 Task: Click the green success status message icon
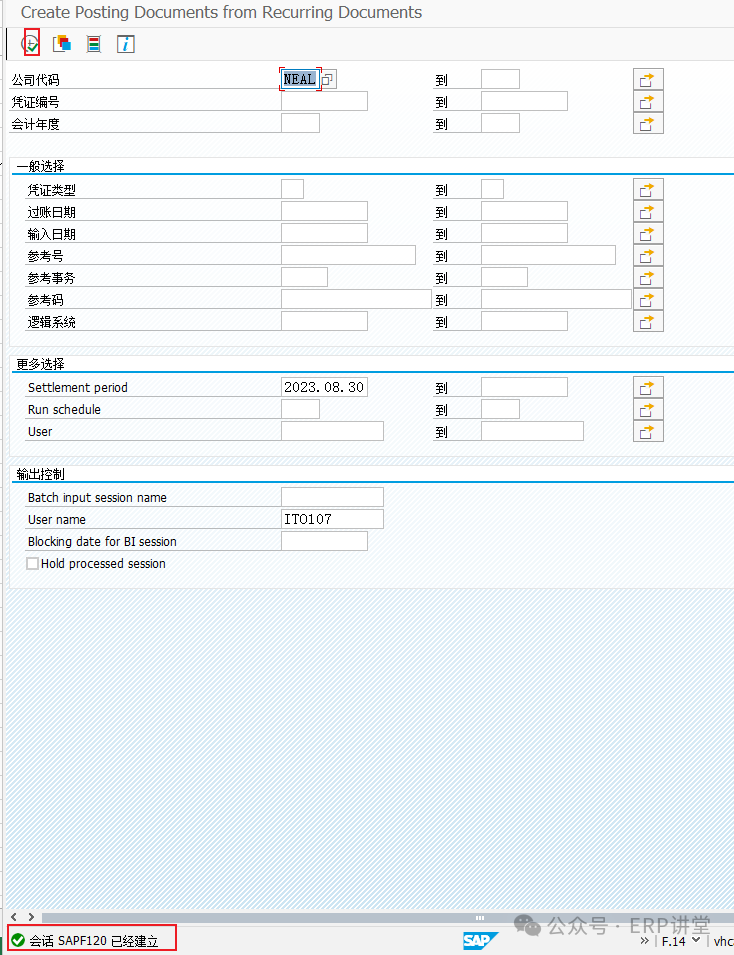pos(18,940)
